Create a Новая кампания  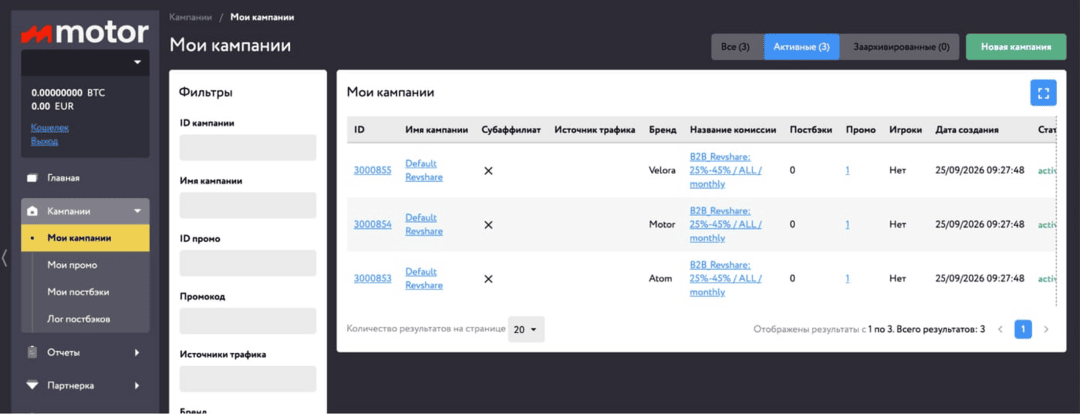1016,47
